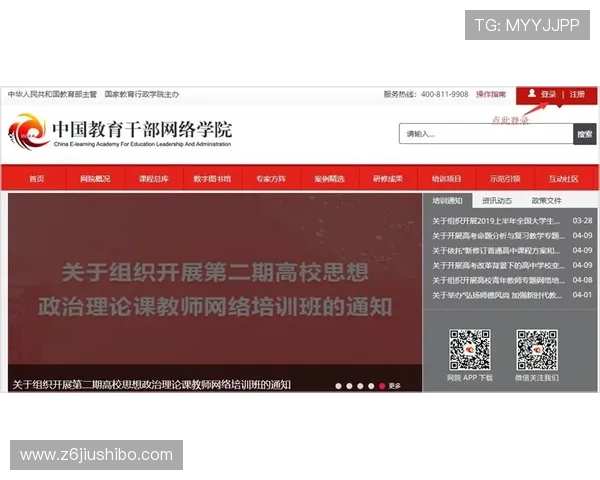The height and width of the screenshot is (480, 600).
Task: Open 网院概况 navigation item
Action: [95, 179]
